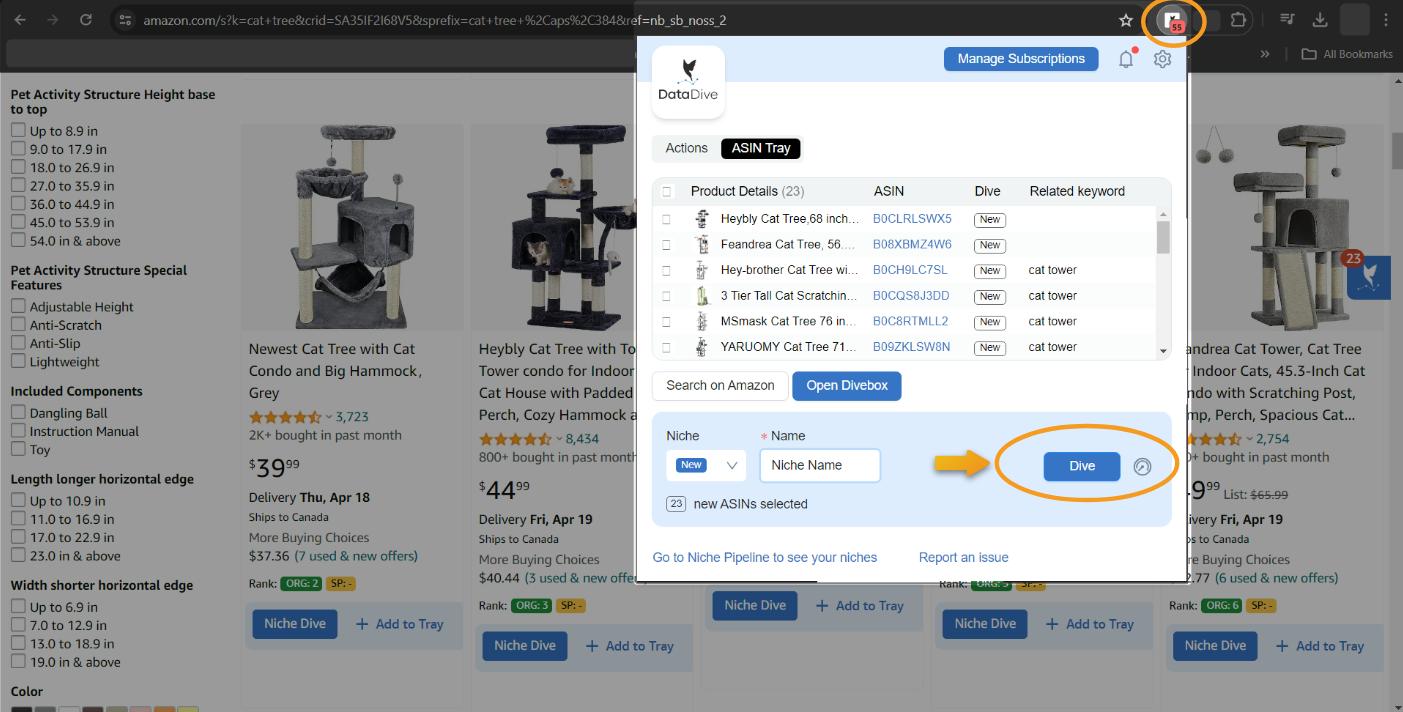
Task: Click Manage Subscriptions button
Action: pyautogui.click(x=1021, y=59)
